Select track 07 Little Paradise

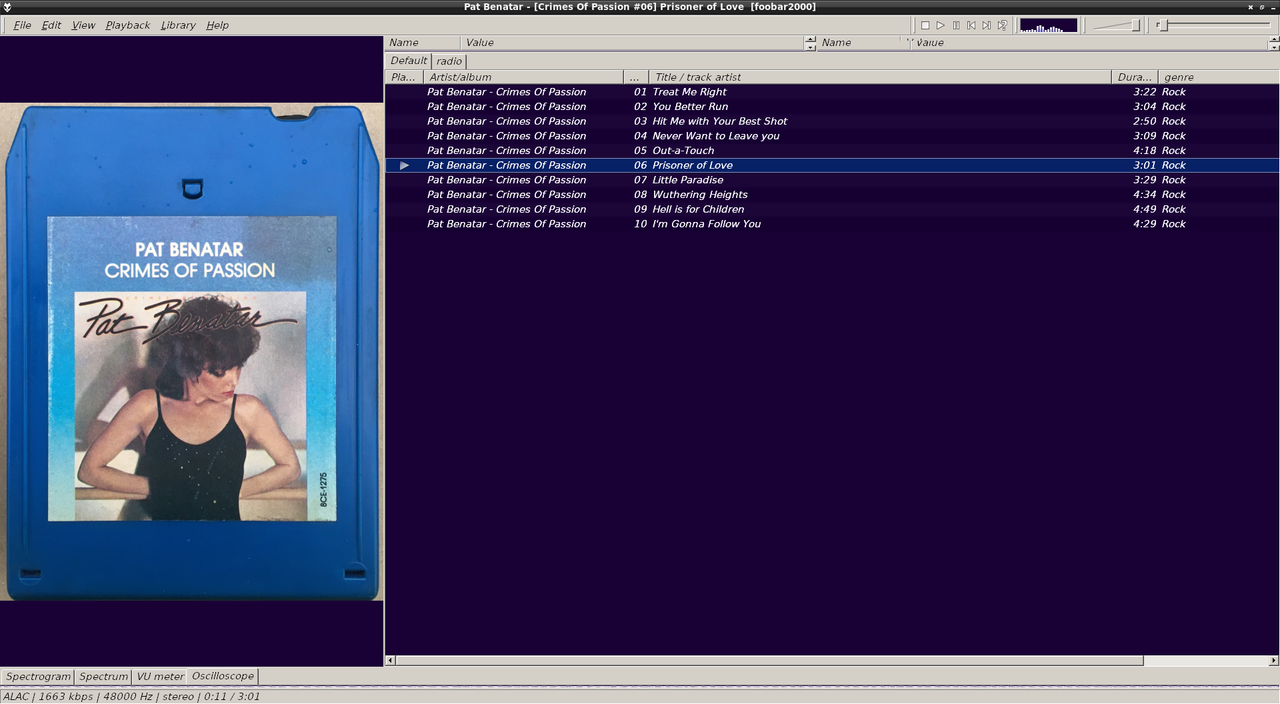tap(832, 180)
